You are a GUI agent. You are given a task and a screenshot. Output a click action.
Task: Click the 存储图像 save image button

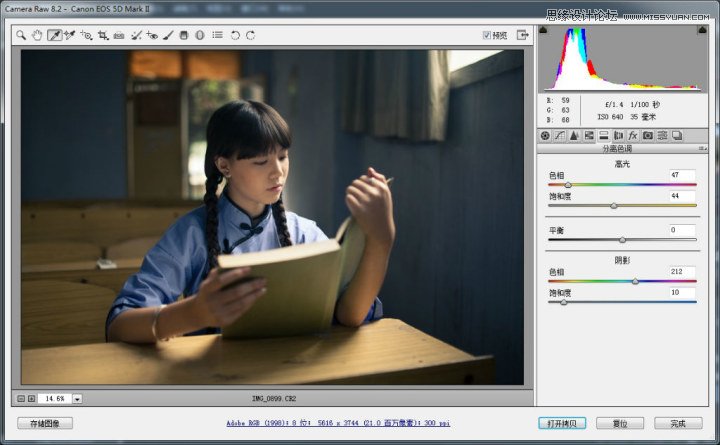pos(45,423)
